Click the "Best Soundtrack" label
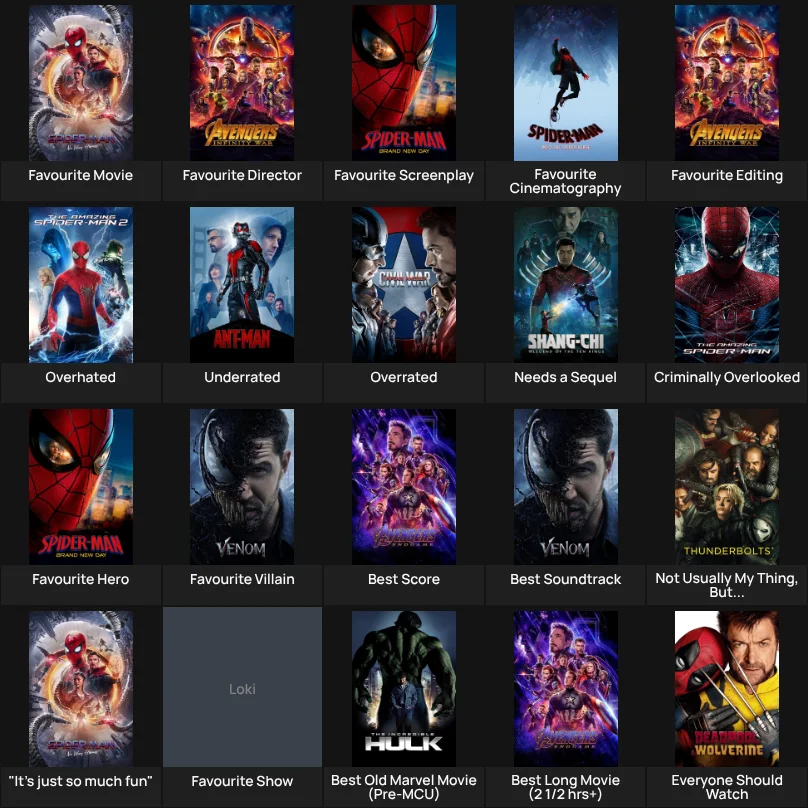The width and height of the screenshot is (808, 808). tap(565, 579)
